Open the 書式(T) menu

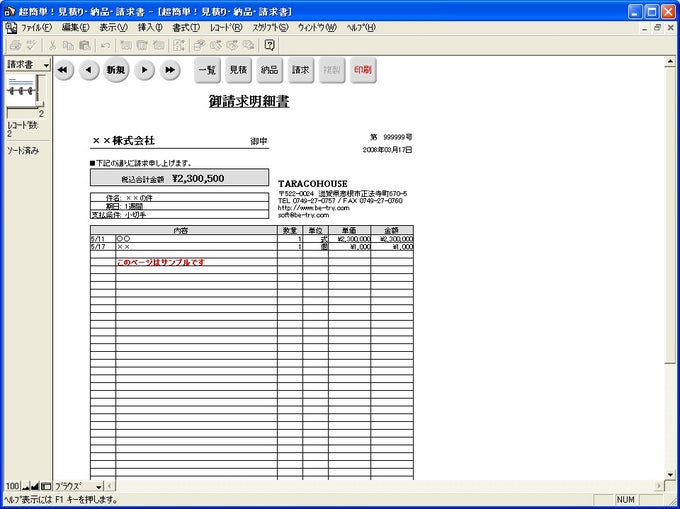click(x=186, y=28)
